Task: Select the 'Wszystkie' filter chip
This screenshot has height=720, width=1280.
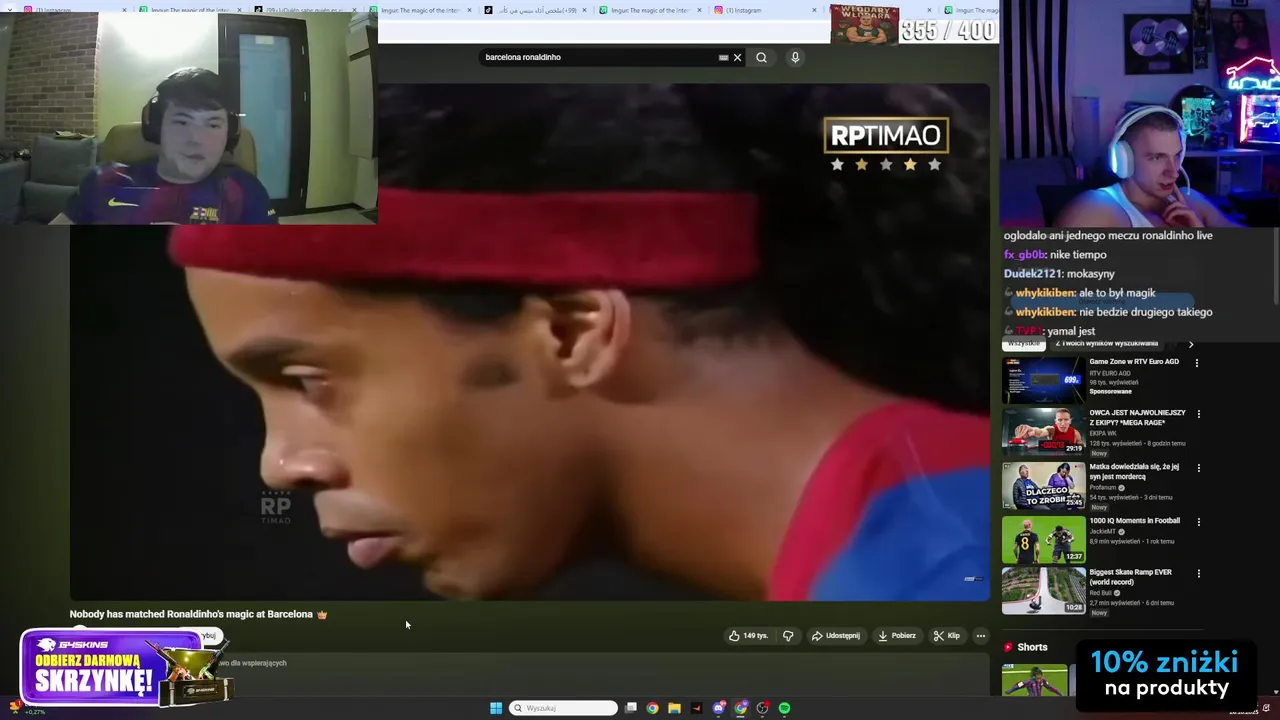Action: [1023, 344]
